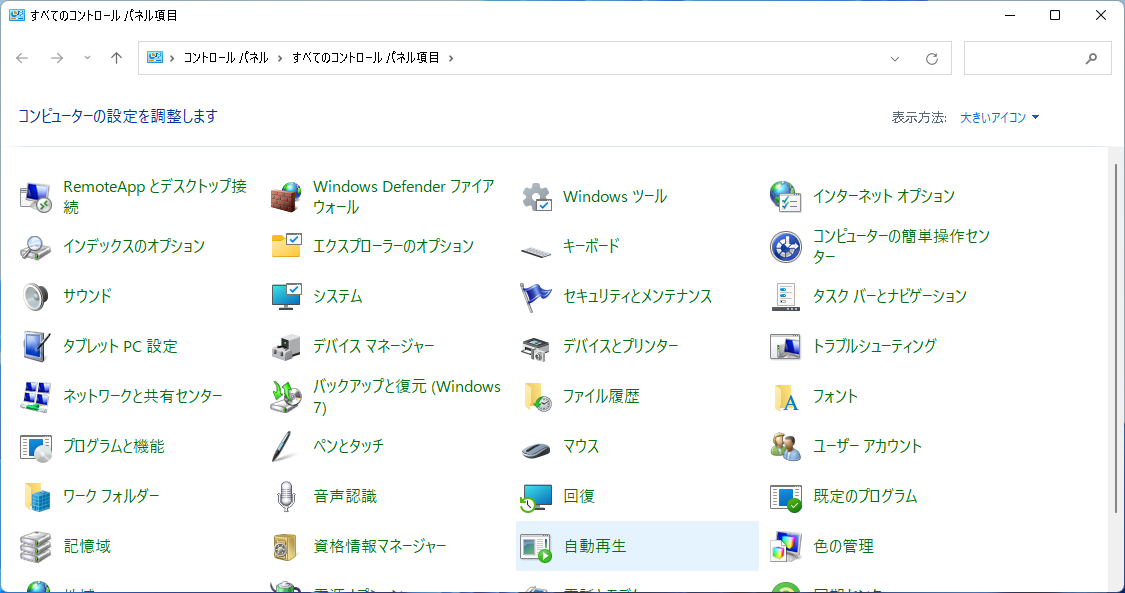
Task: Open the 大きいアイコン view dropdown
Action: point(999,118)
